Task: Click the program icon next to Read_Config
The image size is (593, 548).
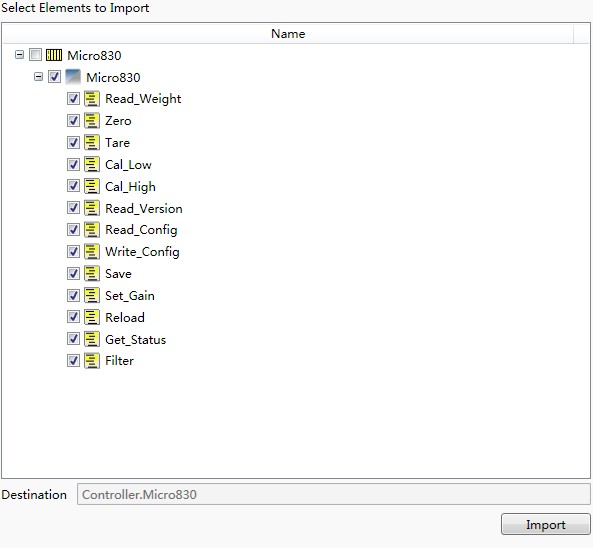Action: (x=92, y=230)
